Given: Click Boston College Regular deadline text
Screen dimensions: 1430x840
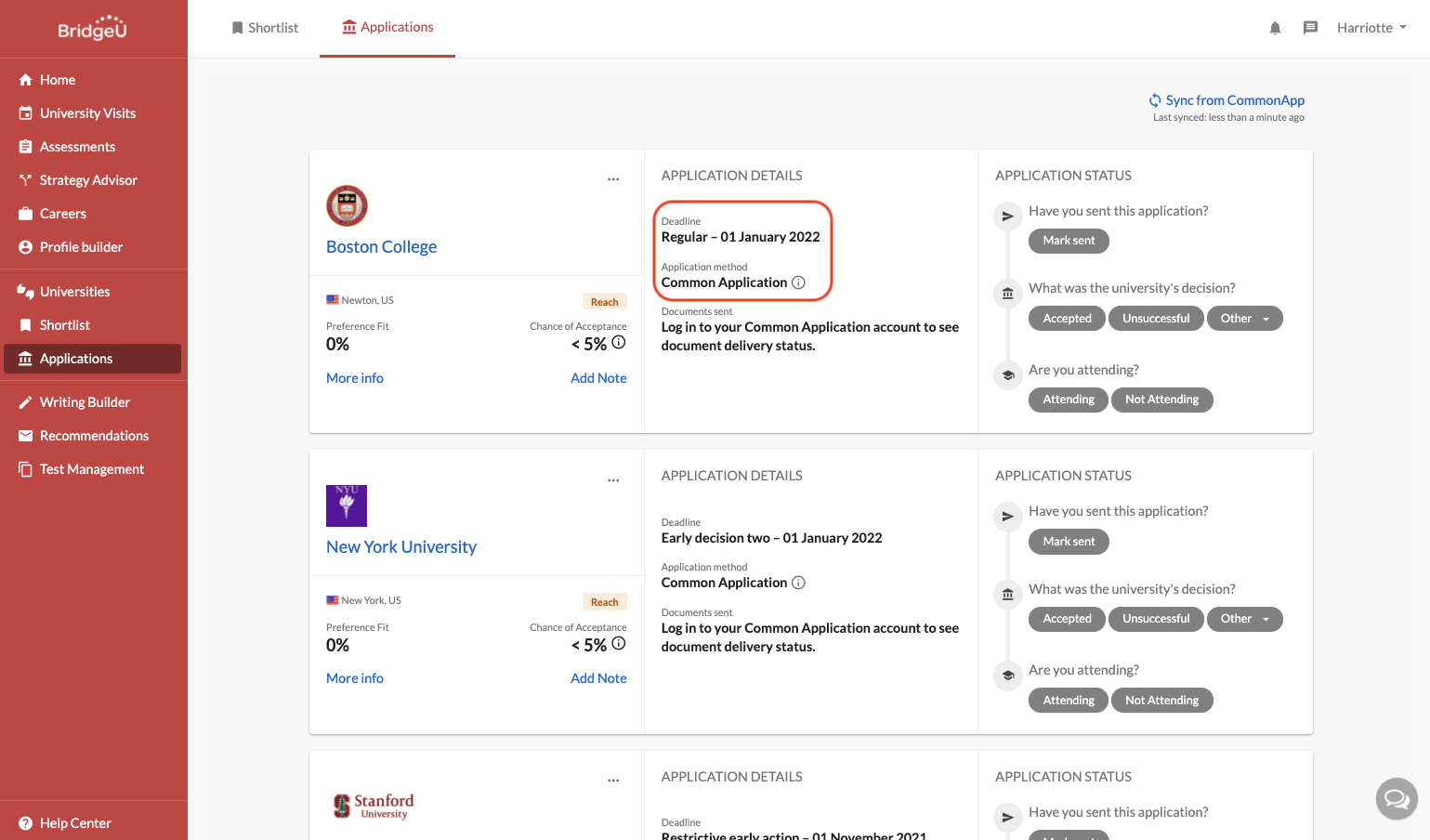Looking at the screenshot, I should pyautogui.click(x=741, y=237).
